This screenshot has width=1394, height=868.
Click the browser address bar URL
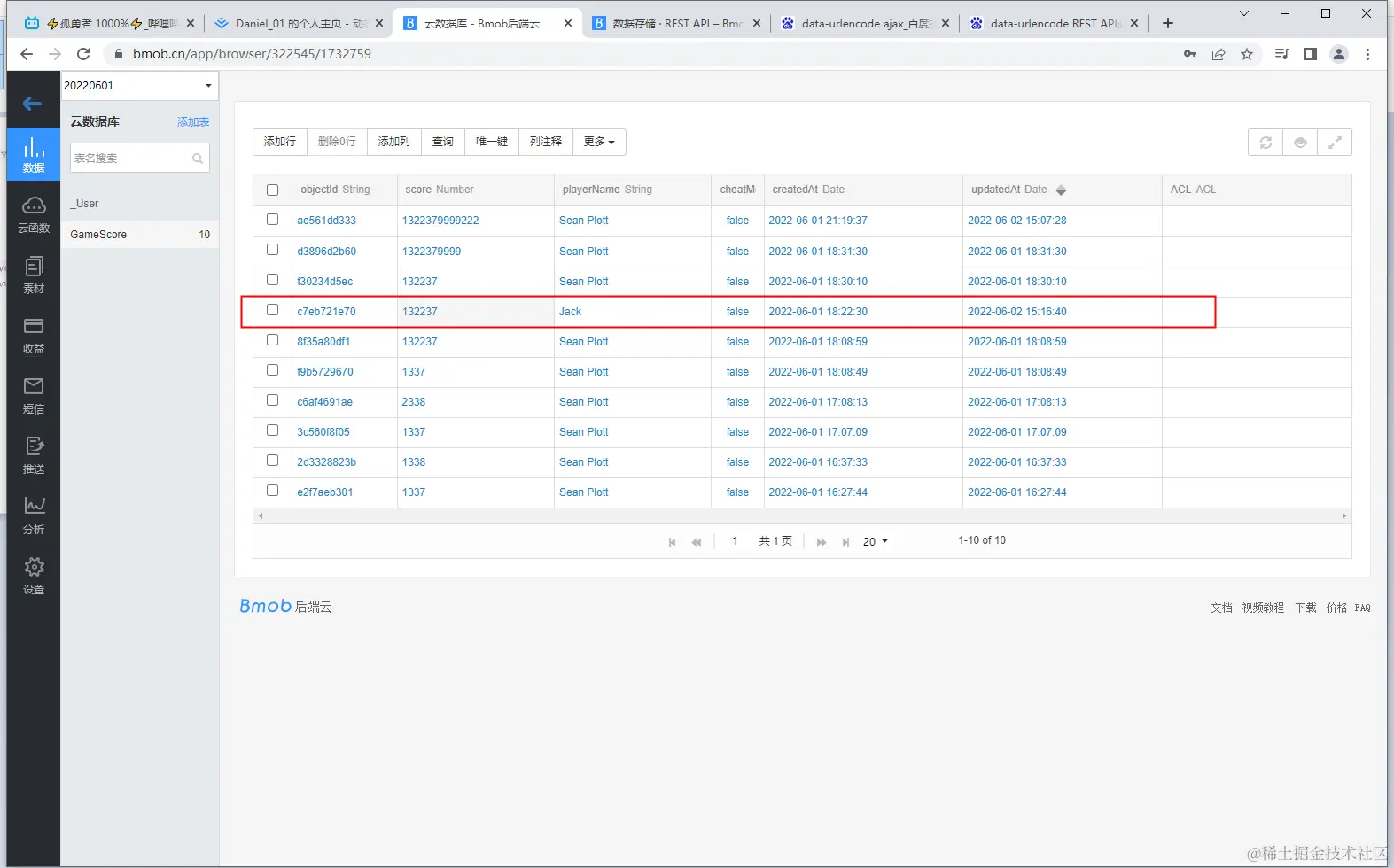pos(252,54)
